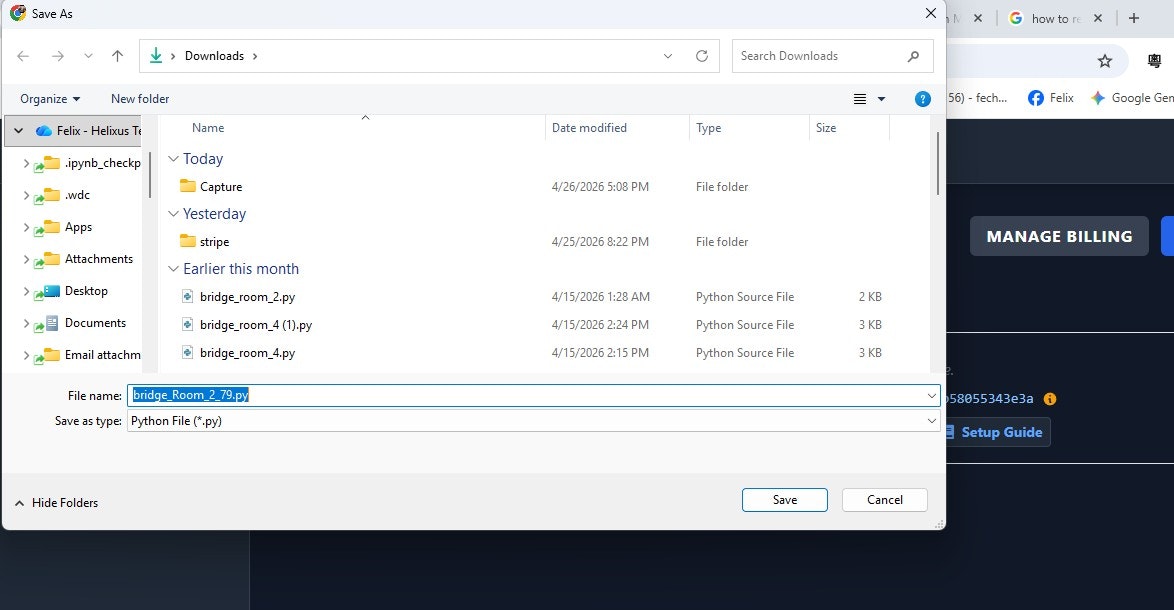The width and height of the screenshot is (1174, 610).
Task: Select the .wdc folder in tree
Action: coord(77,195)
